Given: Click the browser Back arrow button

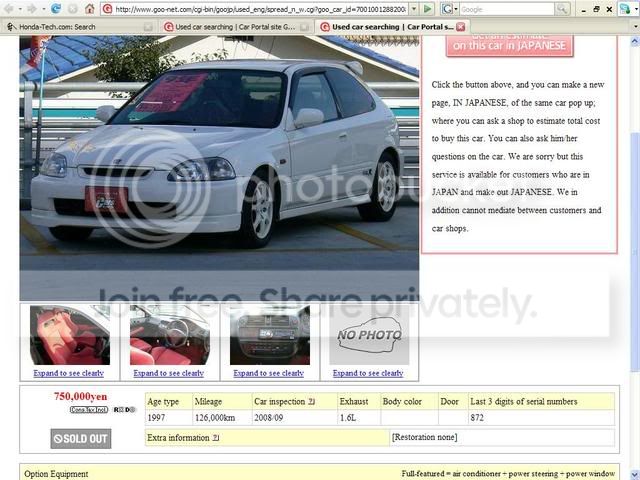Looking at the screenshot, I should point(10,8).
